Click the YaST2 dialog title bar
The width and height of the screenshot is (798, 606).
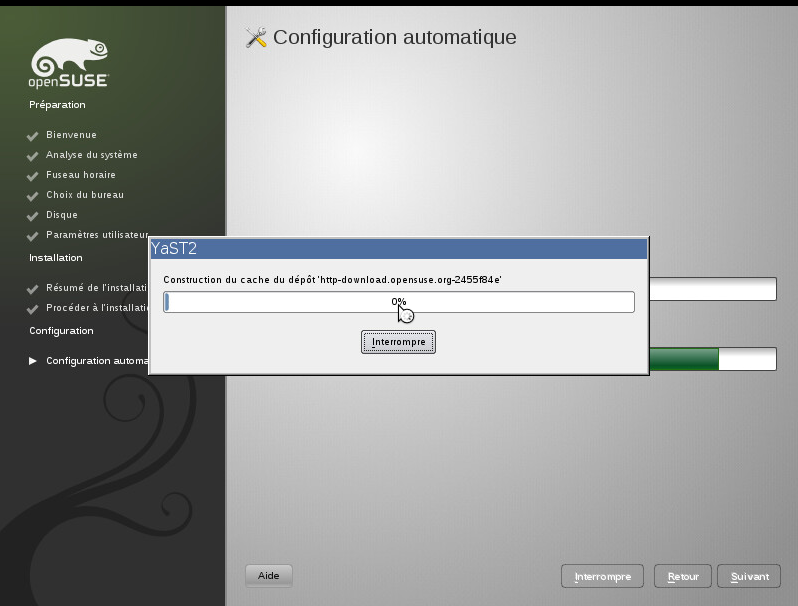tap(398, 248)
